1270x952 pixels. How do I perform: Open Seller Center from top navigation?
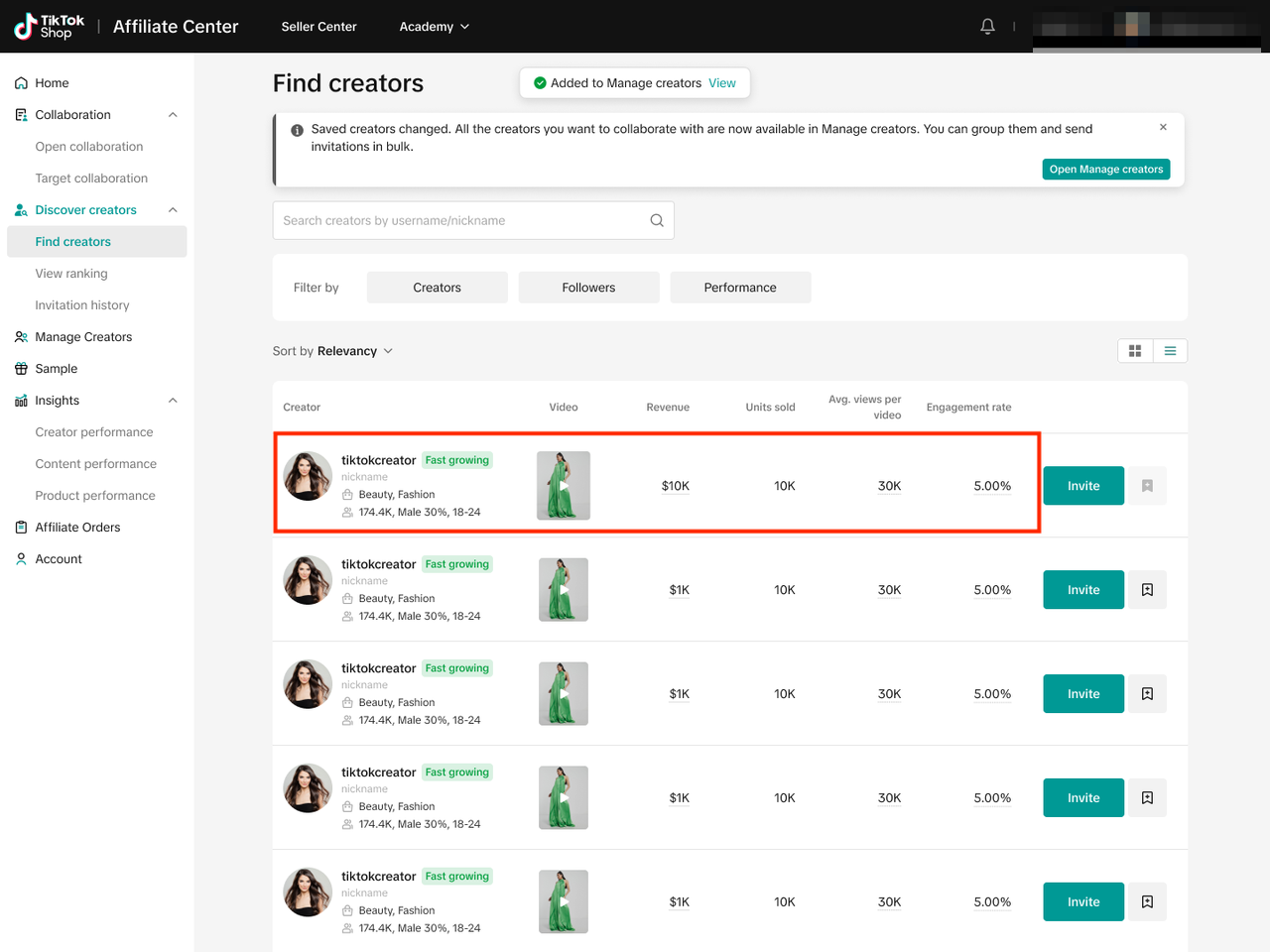point(318,27)
